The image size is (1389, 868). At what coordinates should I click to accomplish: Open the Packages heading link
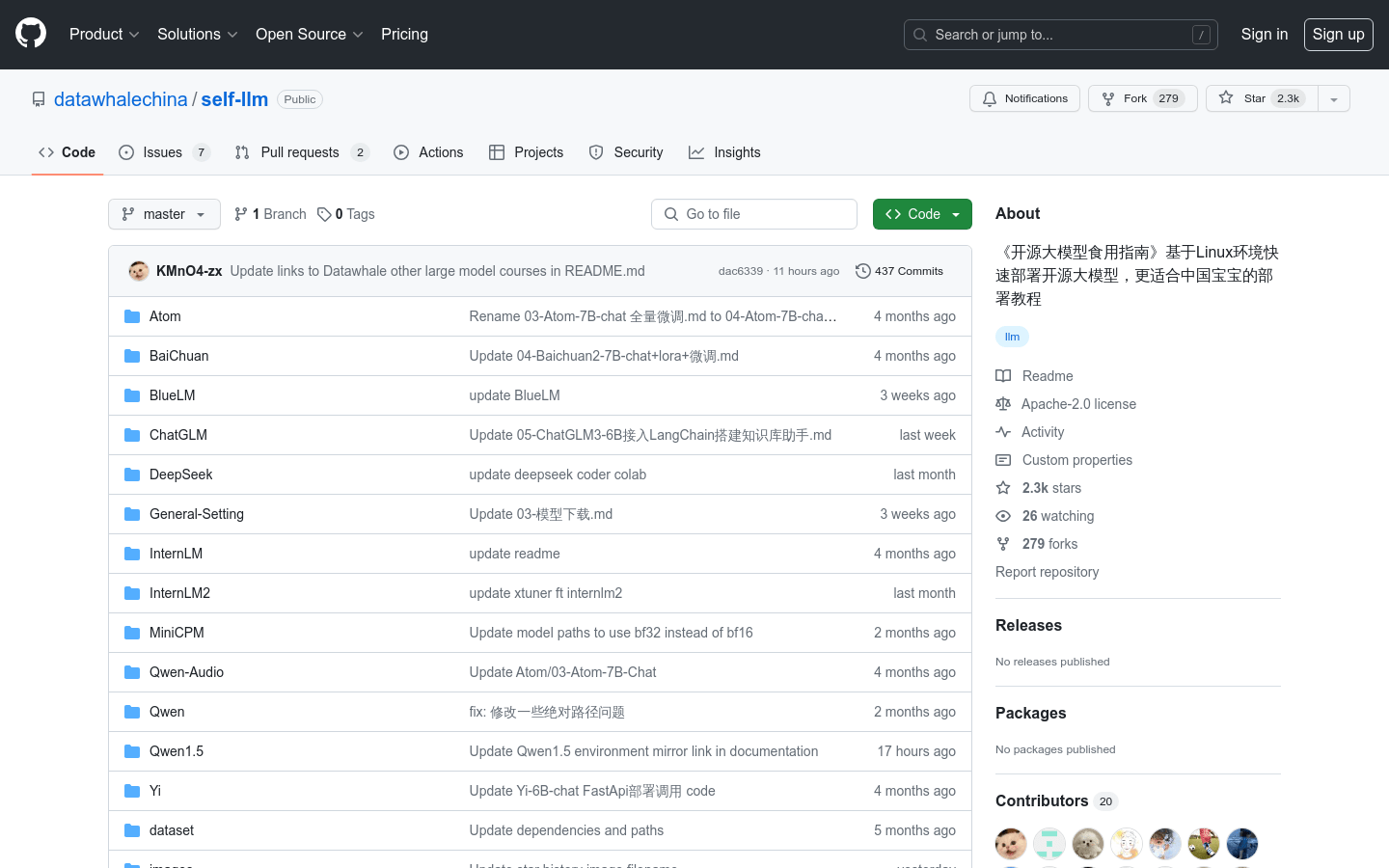1030,713
